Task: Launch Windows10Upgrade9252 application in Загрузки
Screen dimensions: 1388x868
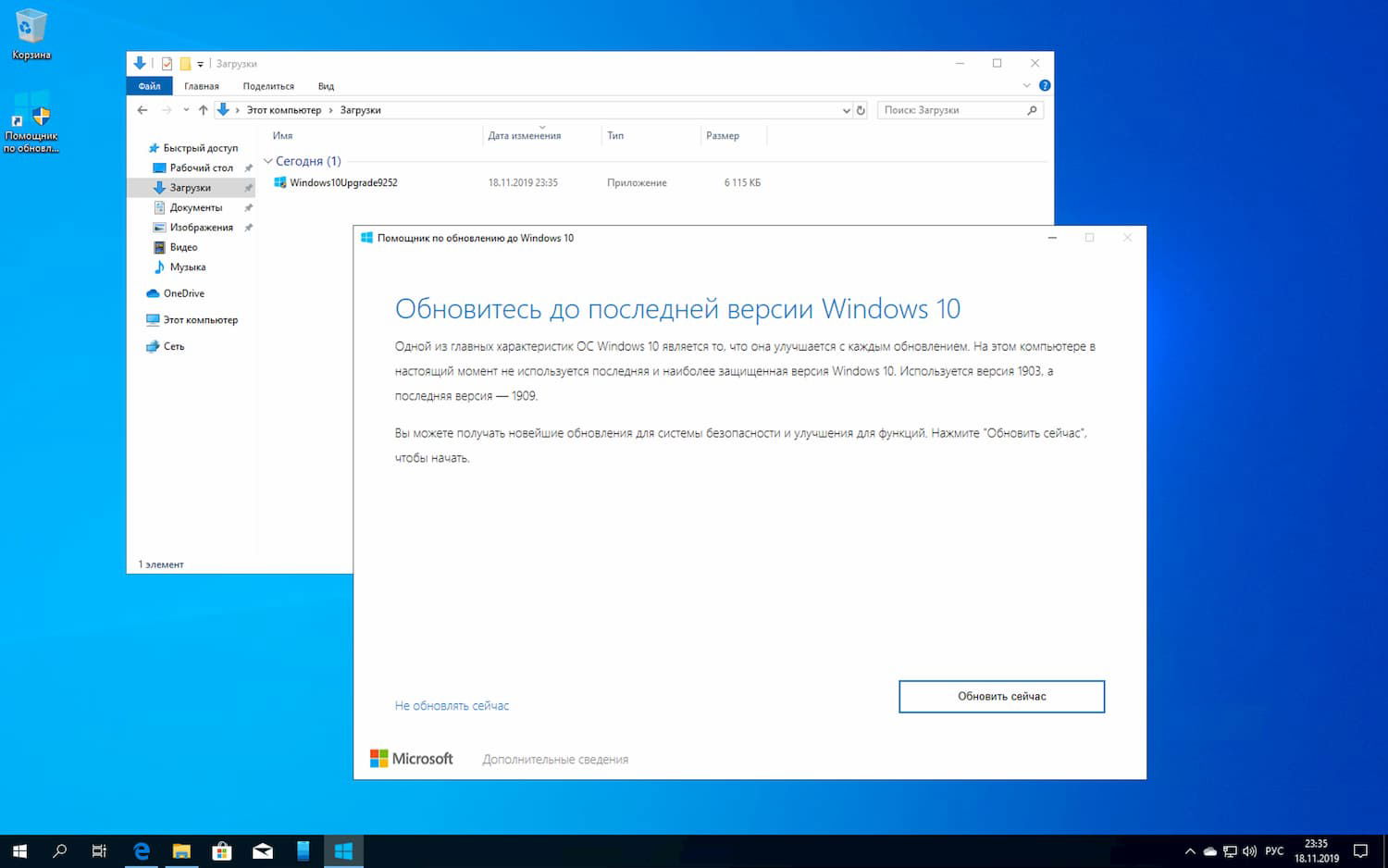Action: pyautogui.click(x=343, y=182)
